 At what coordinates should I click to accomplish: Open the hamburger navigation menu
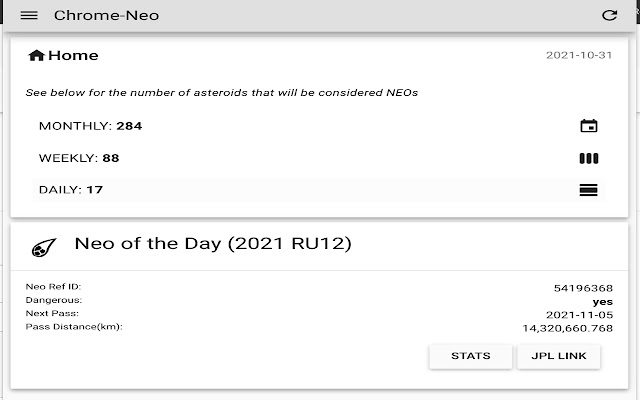[x=29, y=15]
